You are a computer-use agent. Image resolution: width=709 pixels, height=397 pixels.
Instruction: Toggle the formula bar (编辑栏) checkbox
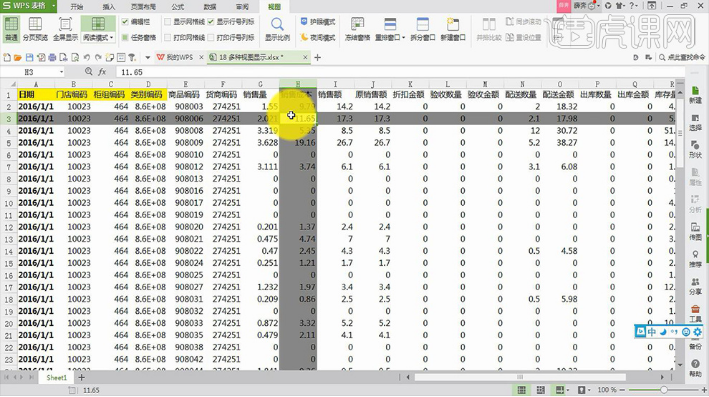[x=125, y=22]
